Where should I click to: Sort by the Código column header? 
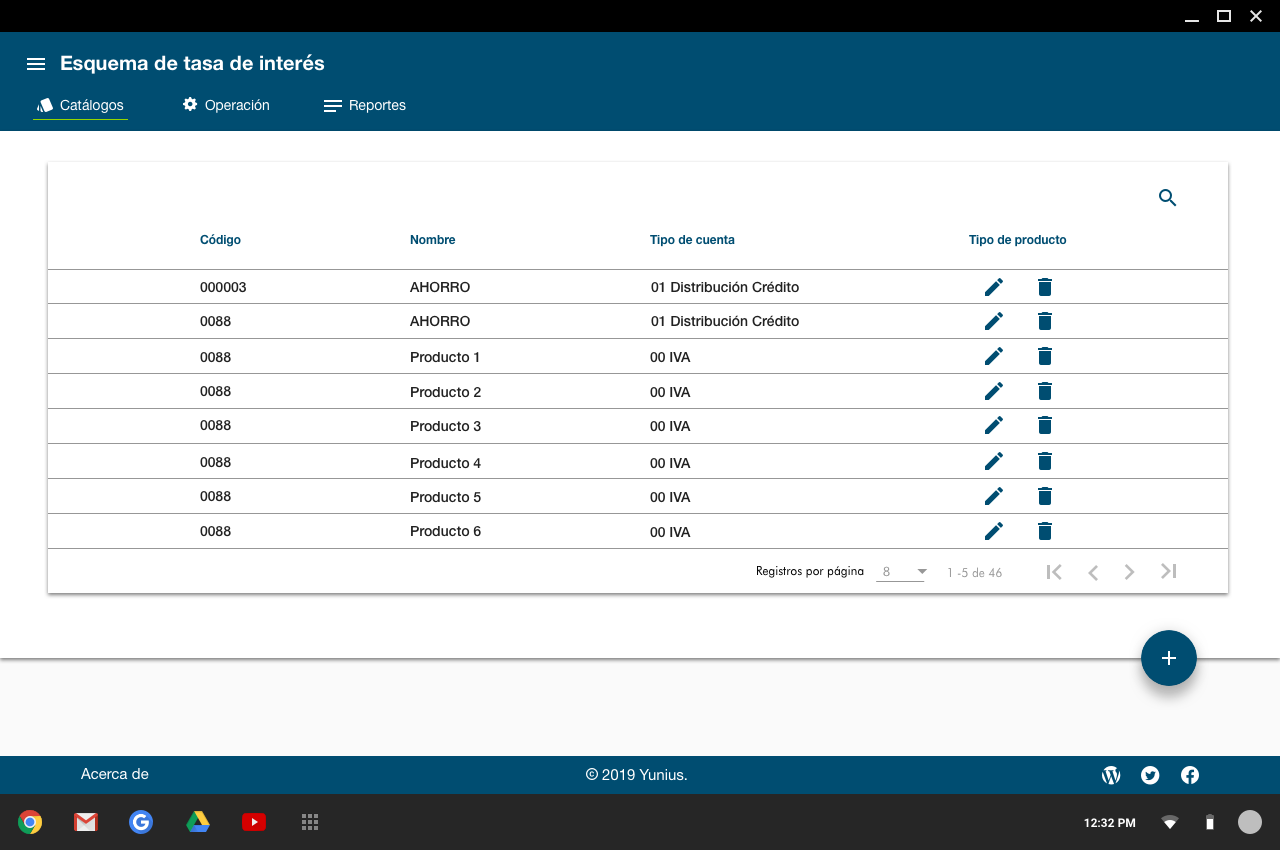(220, 240)
